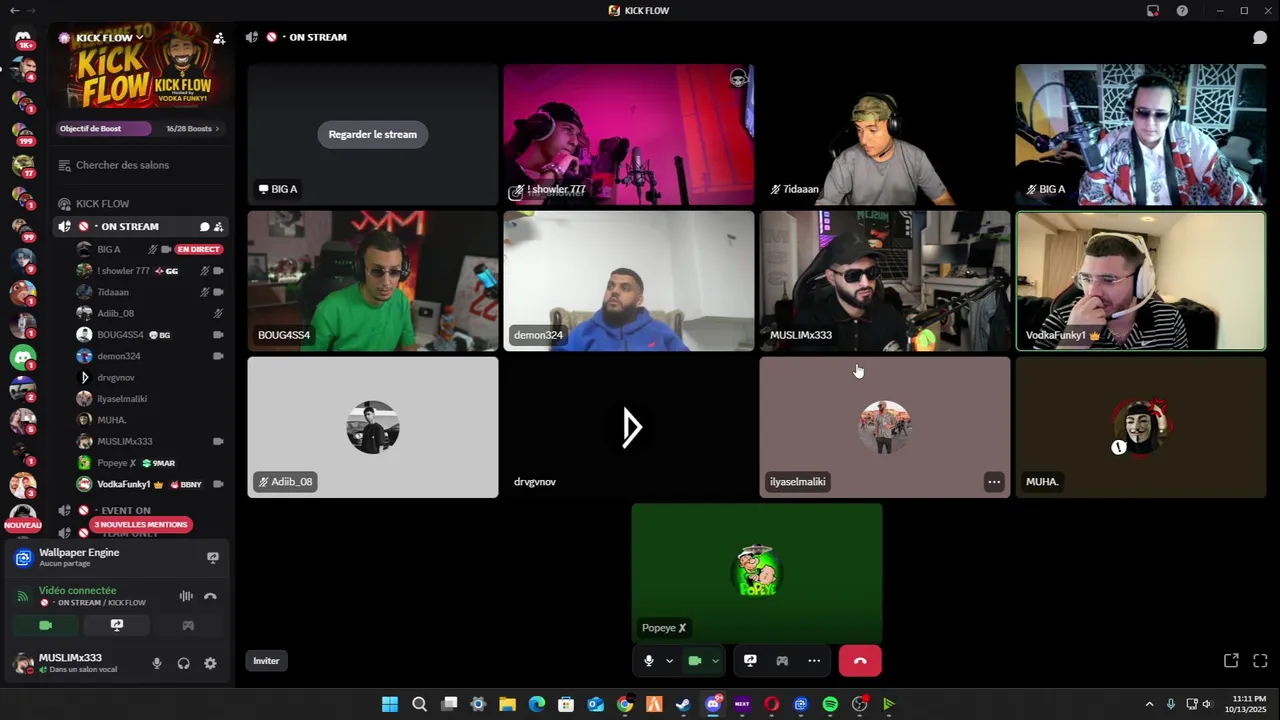Toggle microphone in bottom call bar
This screenshot has width=1280, height=720.
point(649,661)
